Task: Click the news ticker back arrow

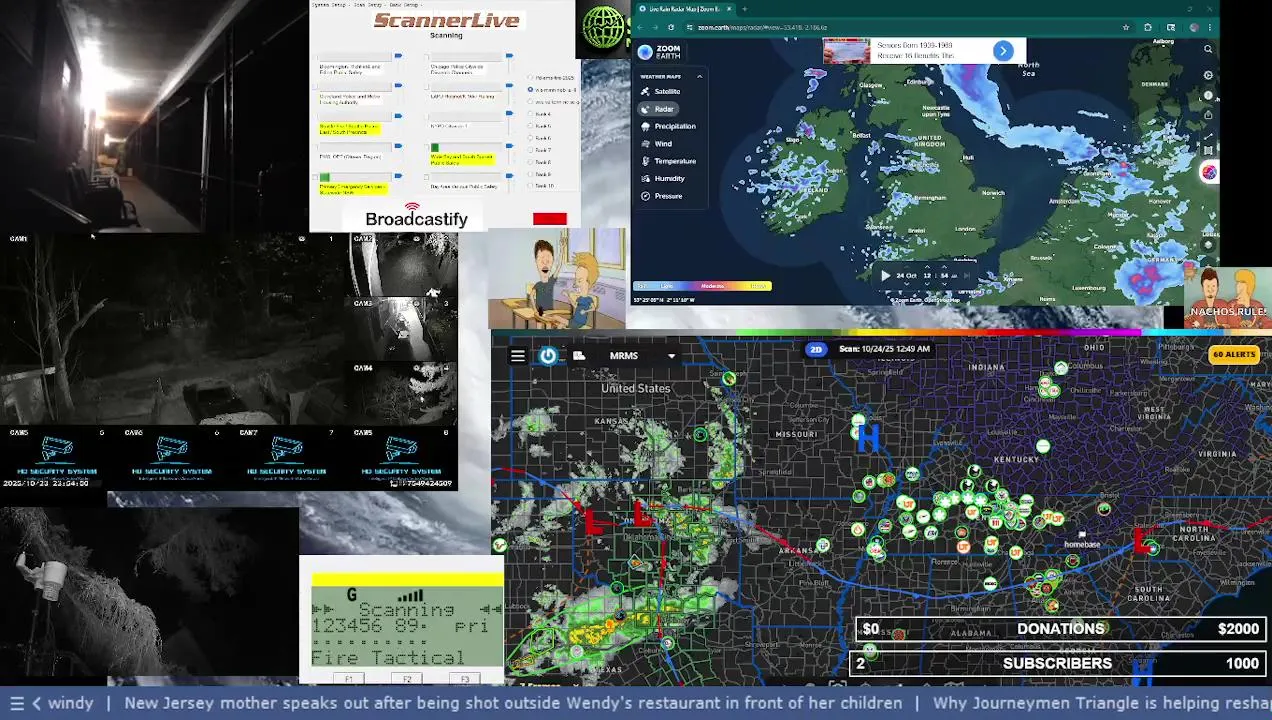Action: [x=37, y=703]
